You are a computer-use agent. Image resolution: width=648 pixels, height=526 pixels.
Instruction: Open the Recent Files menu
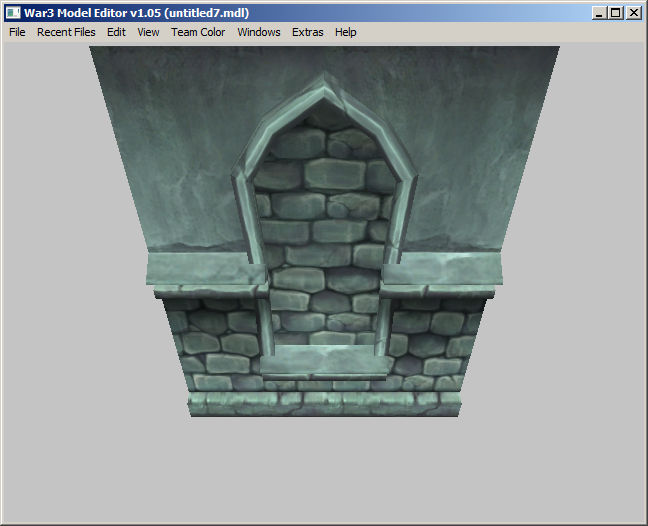66,32
